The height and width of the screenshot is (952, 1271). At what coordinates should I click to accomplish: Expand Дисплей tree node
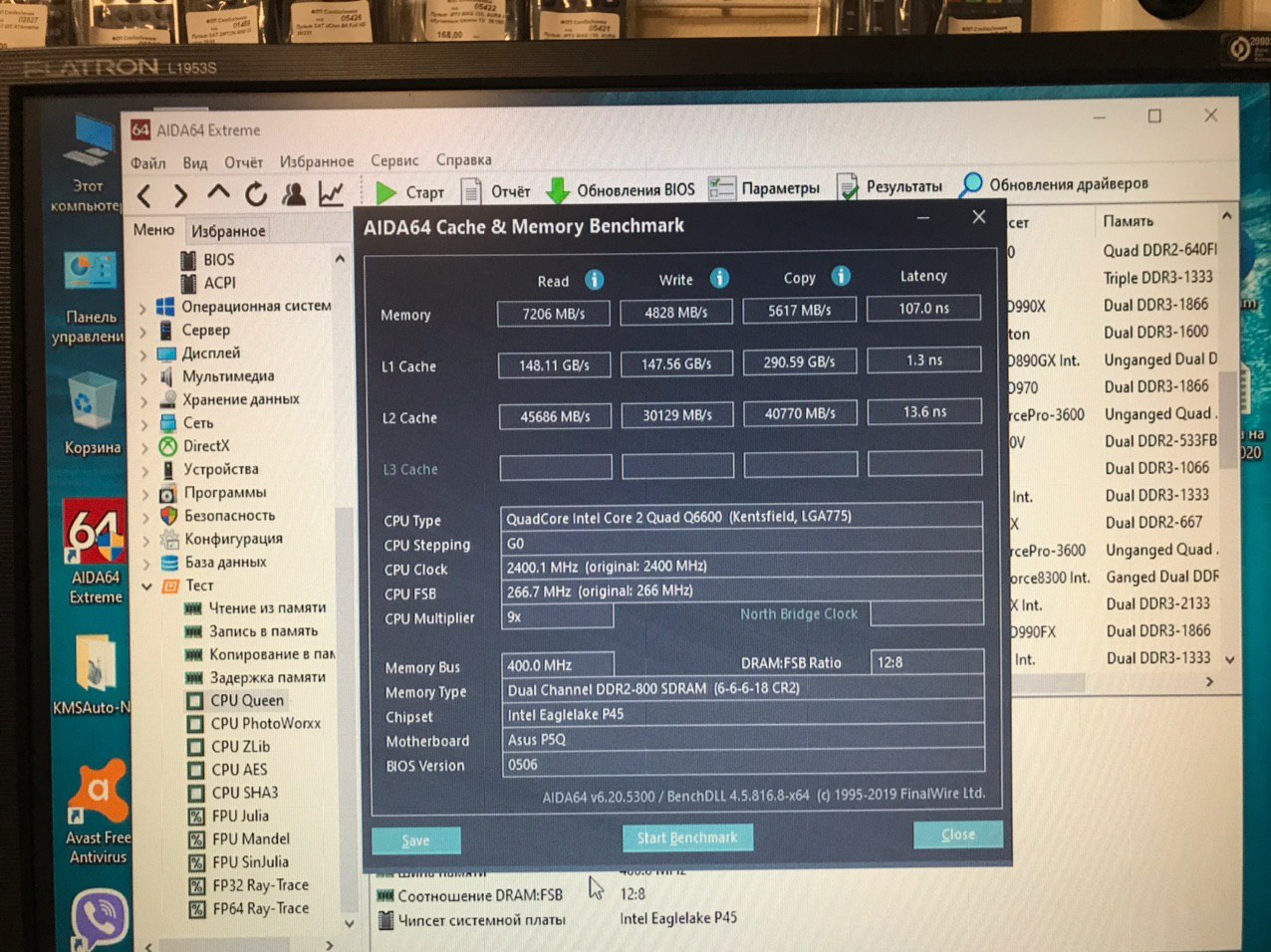pos(142,355)
